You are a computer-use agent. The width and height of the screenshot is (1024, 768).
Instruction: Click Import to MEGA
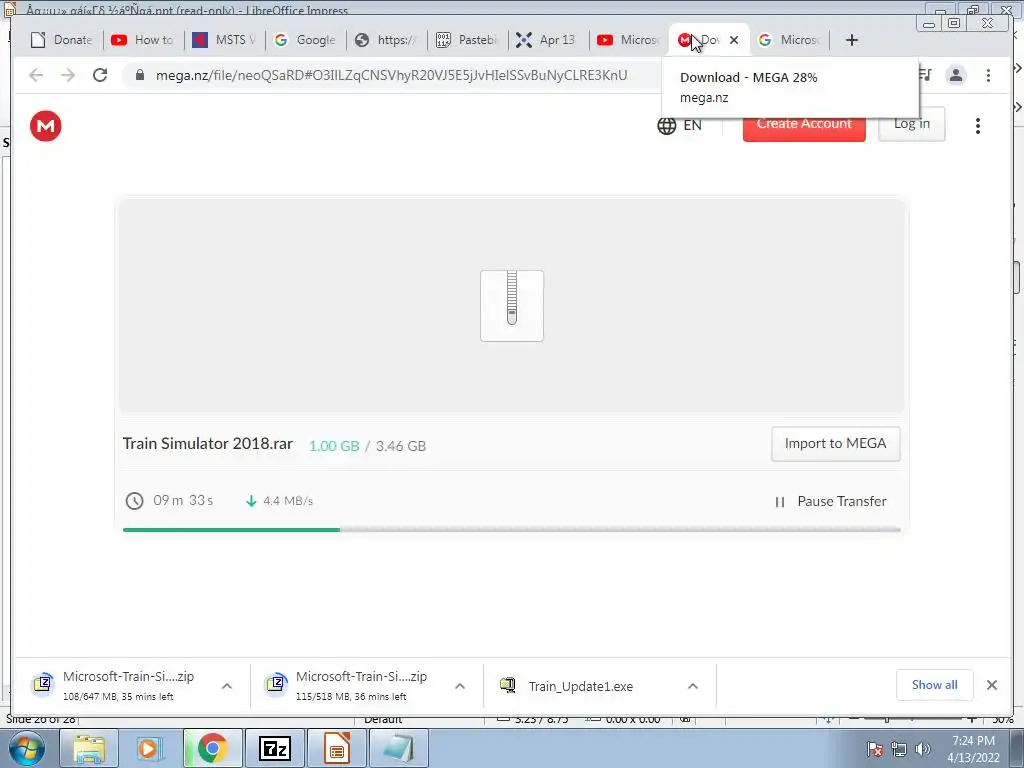click(x=835, y=444)
